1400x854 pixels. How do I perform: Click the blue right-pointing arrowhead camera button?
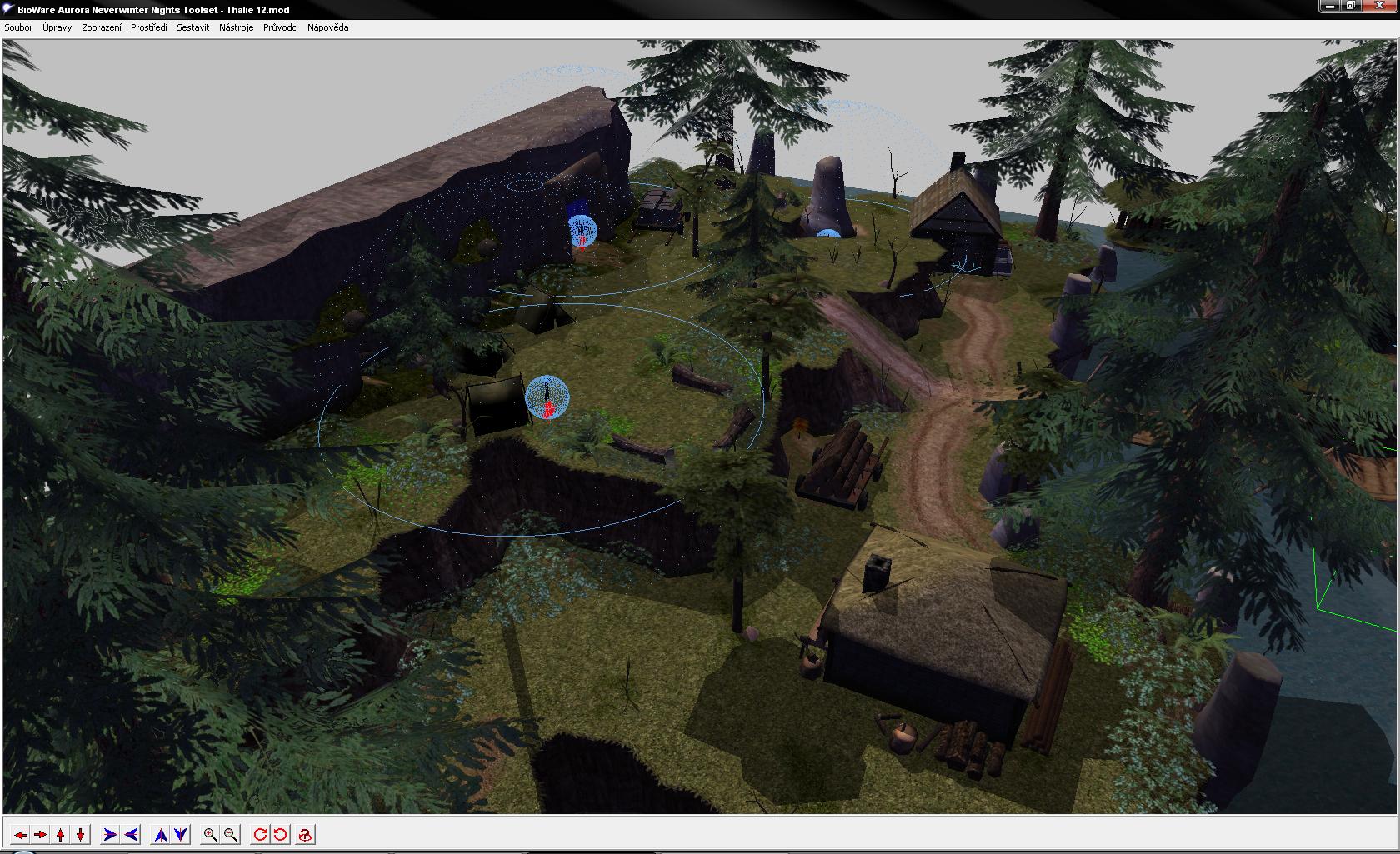109,834
